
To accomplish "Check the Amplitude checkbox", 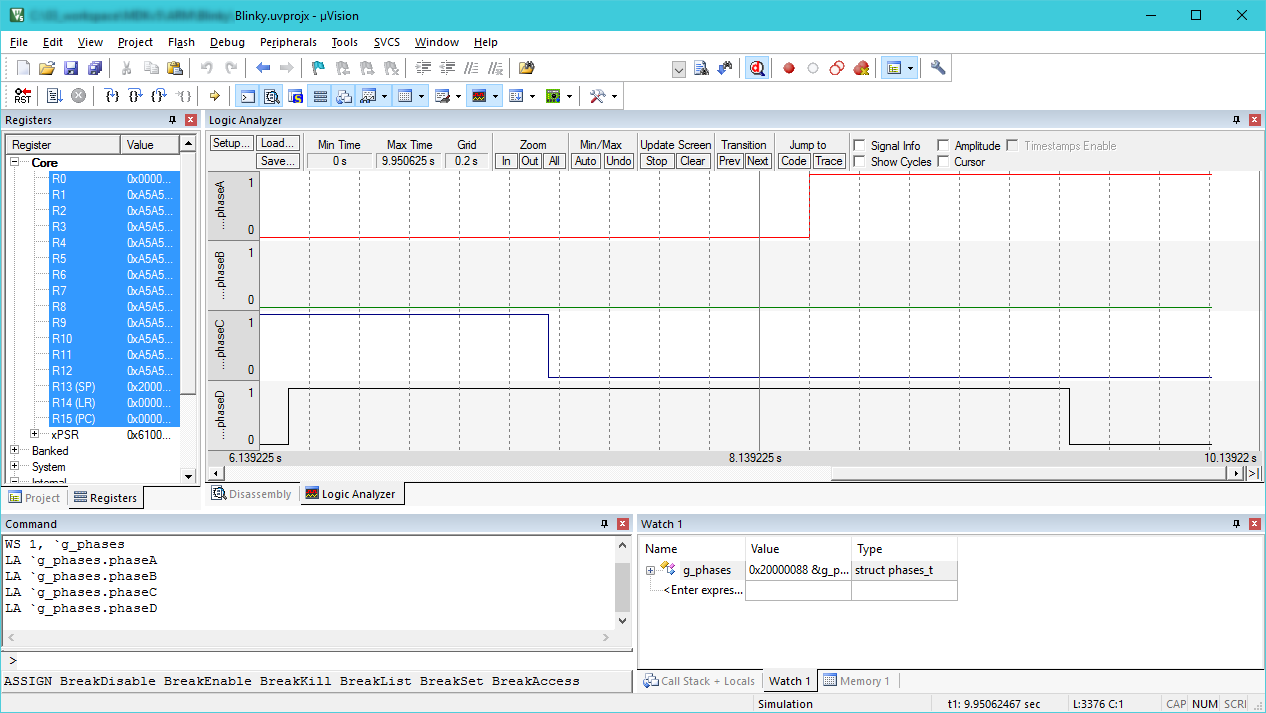I will 942,146.
